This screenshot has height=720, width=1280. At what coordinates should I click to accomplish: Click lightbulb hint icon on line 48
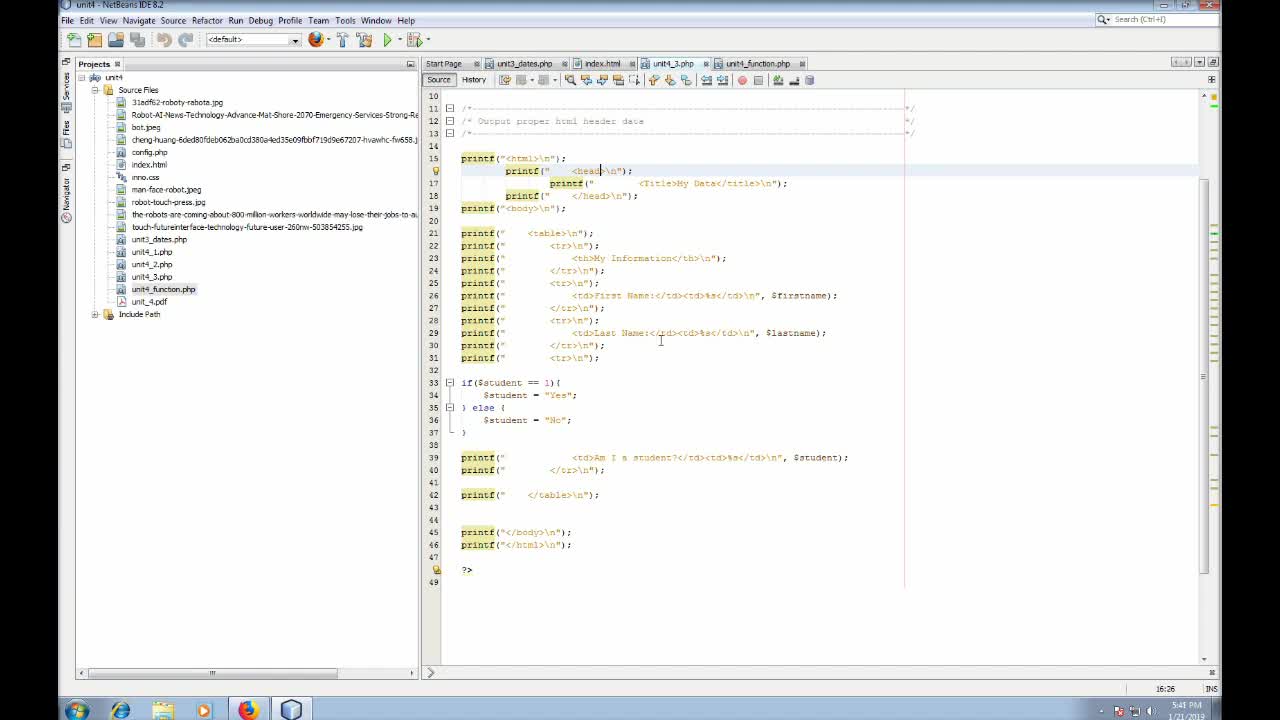click(435, 570)
